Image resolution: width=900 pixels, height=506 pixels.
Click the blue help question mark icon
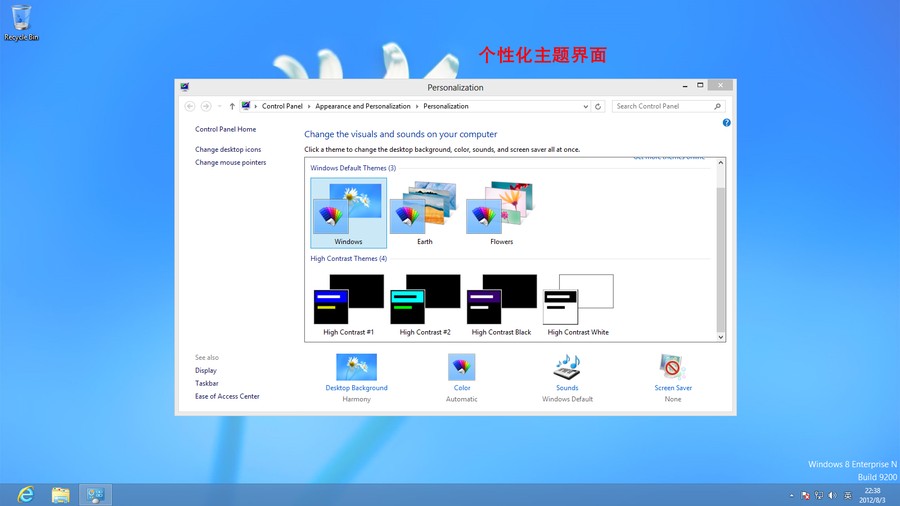point(726,123)
